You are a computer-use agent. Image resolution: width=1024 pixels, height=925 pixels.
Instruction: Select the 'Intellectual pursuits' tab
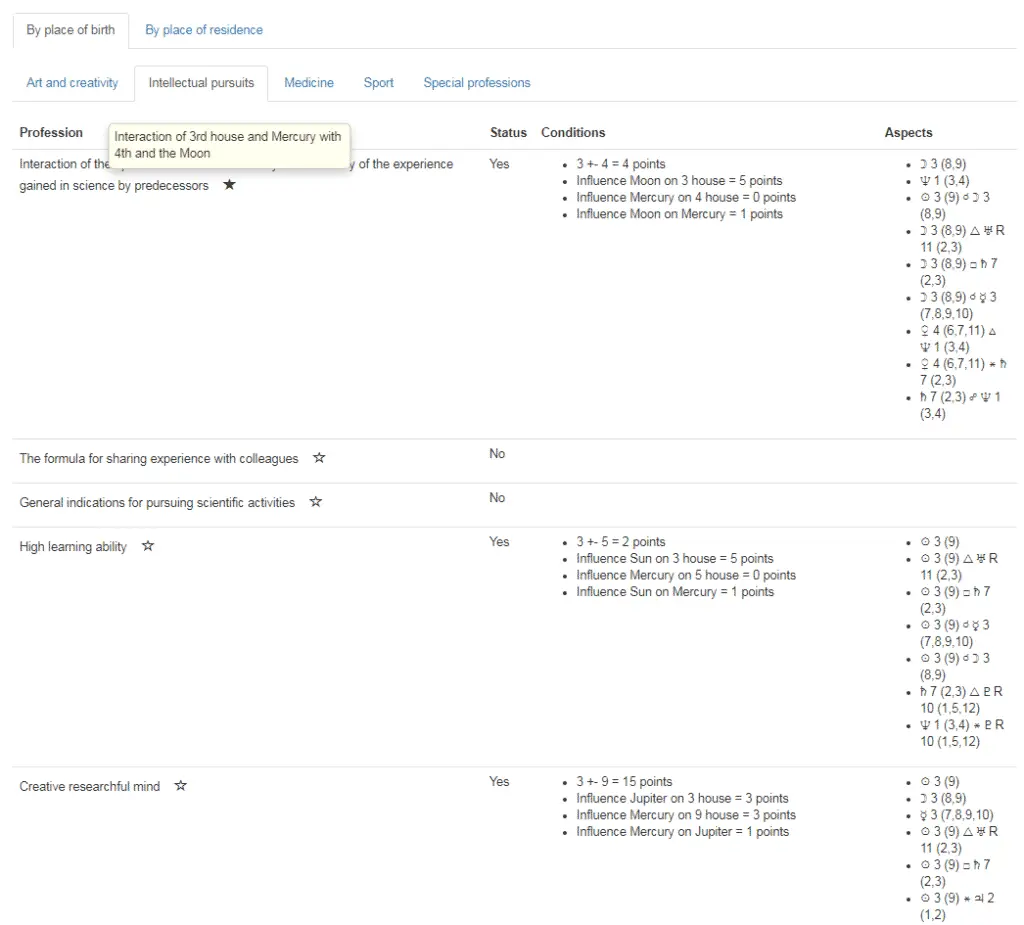(x=201, y=83)
